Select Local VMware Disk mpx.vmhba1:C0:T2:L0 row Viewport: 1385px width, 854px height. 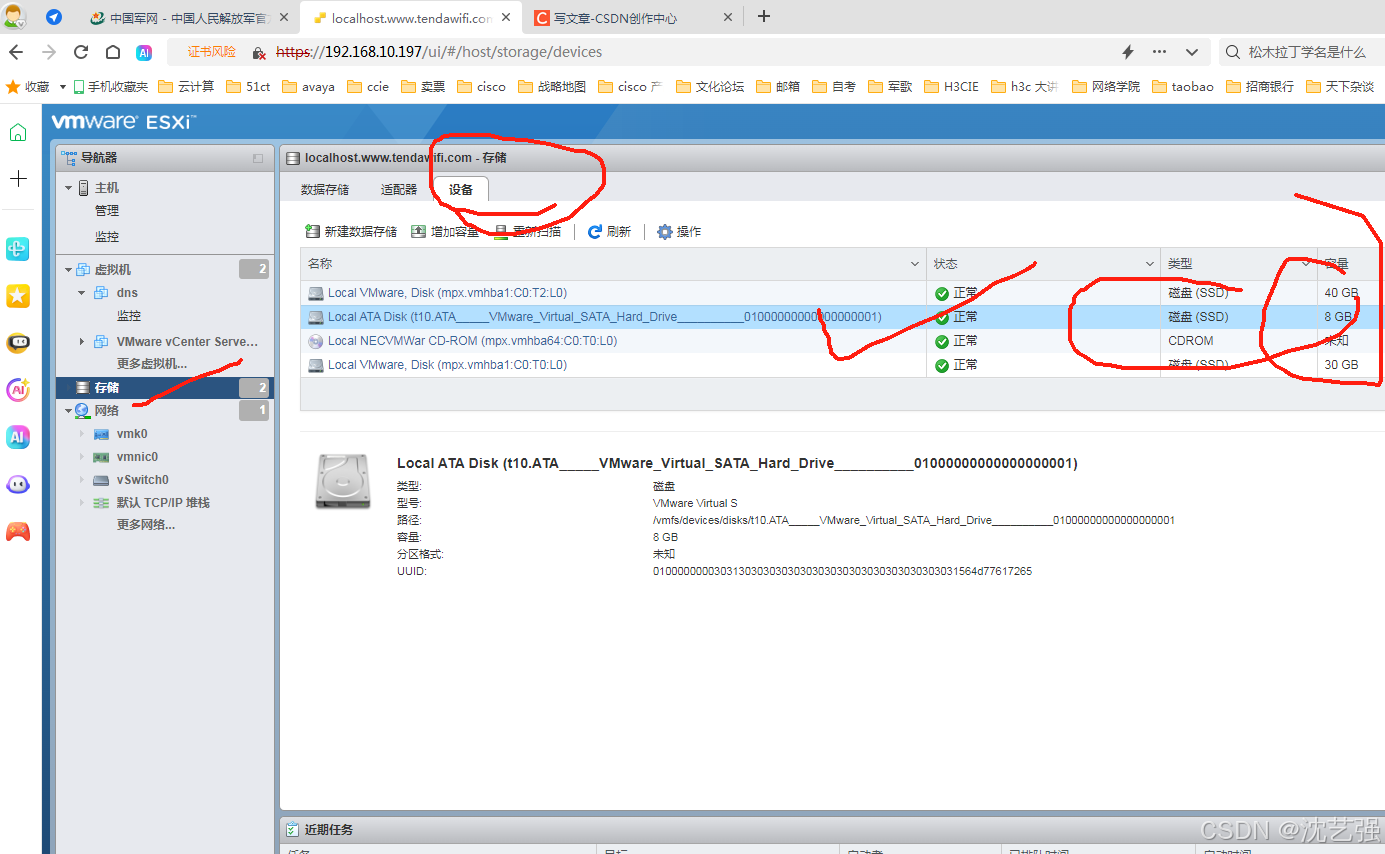[842, 293]
